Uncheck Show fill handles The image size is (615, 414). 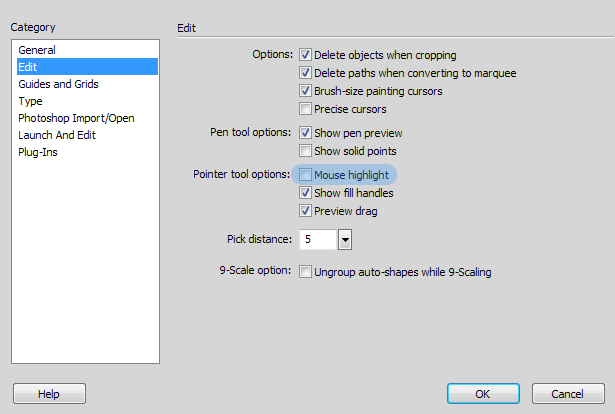pyautogui.click(x=305, y=192)
